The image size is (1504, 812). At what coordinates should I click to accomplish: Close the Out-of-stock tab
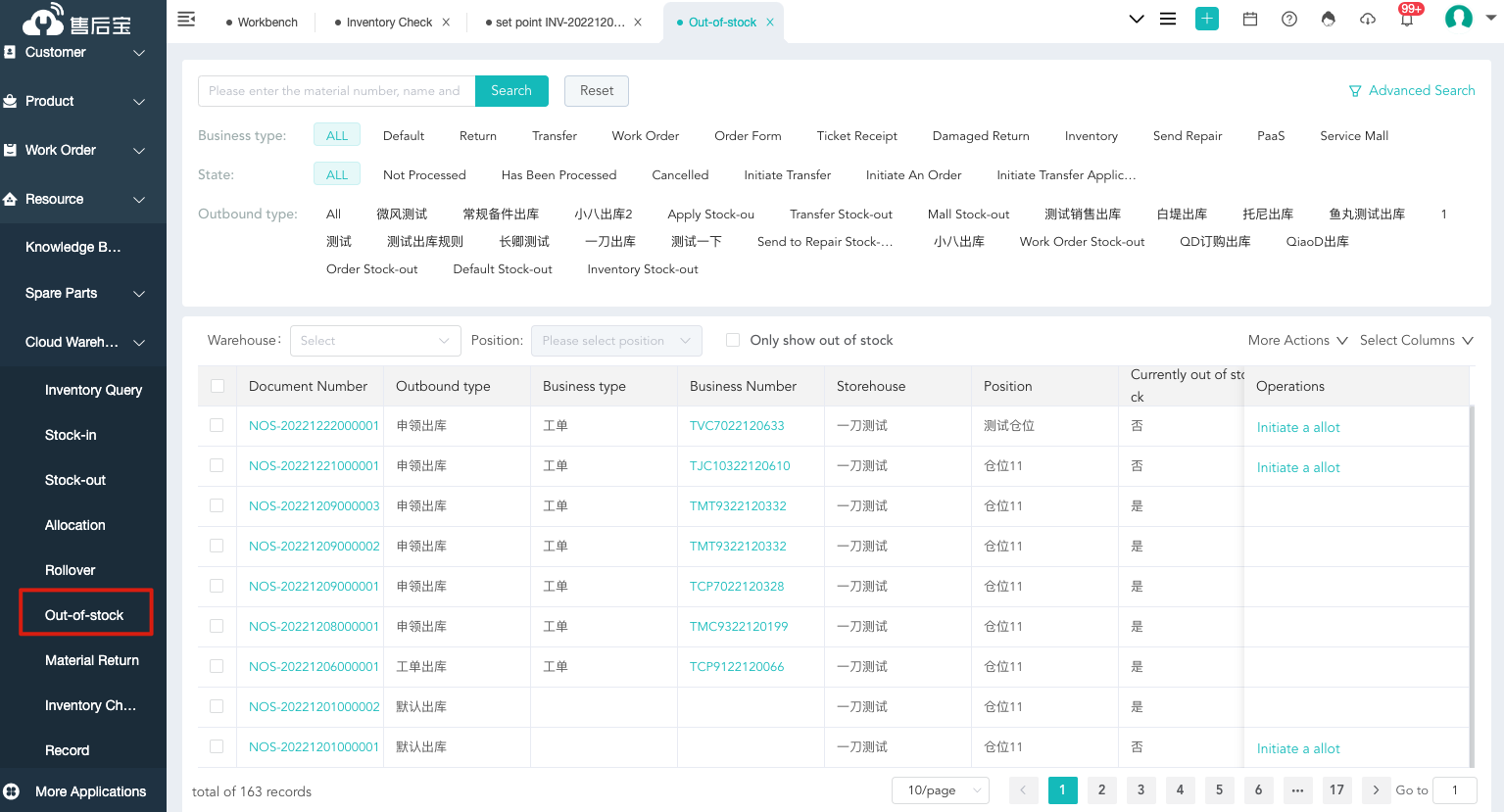770,23
